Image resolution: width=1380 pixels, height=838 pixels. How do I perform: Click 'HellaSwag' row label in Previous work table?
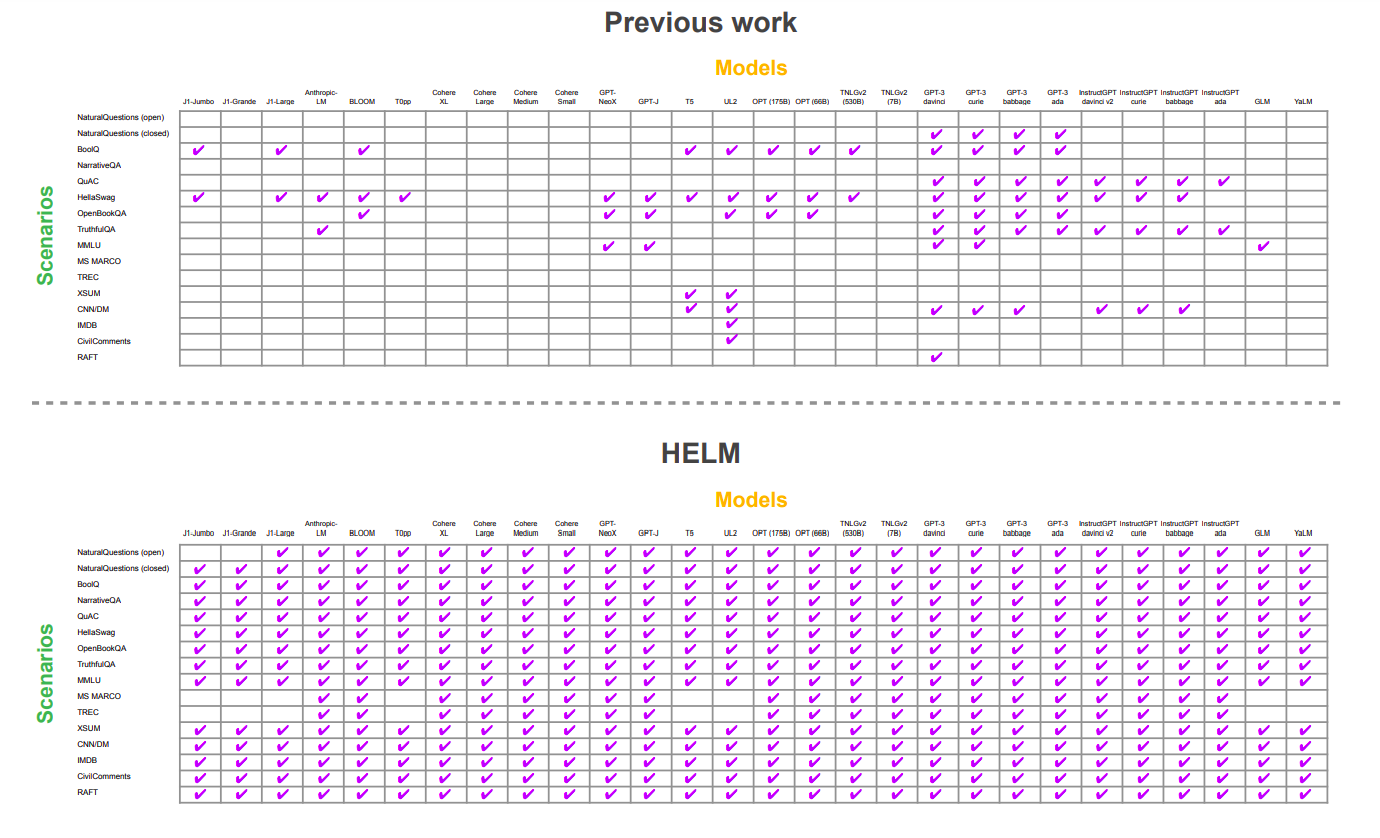click(96, 198)
